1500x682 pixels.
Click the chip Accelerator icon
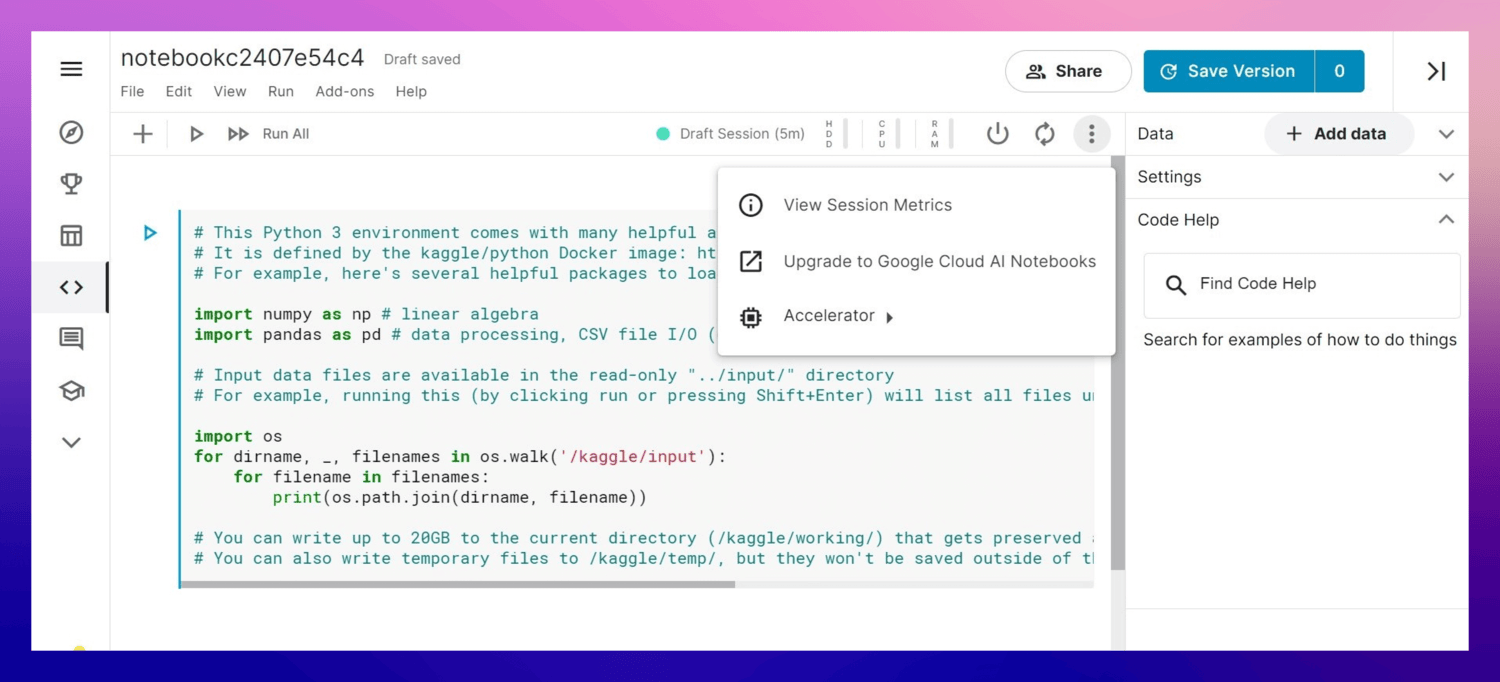pyautogui.click(x=750, y=317)
